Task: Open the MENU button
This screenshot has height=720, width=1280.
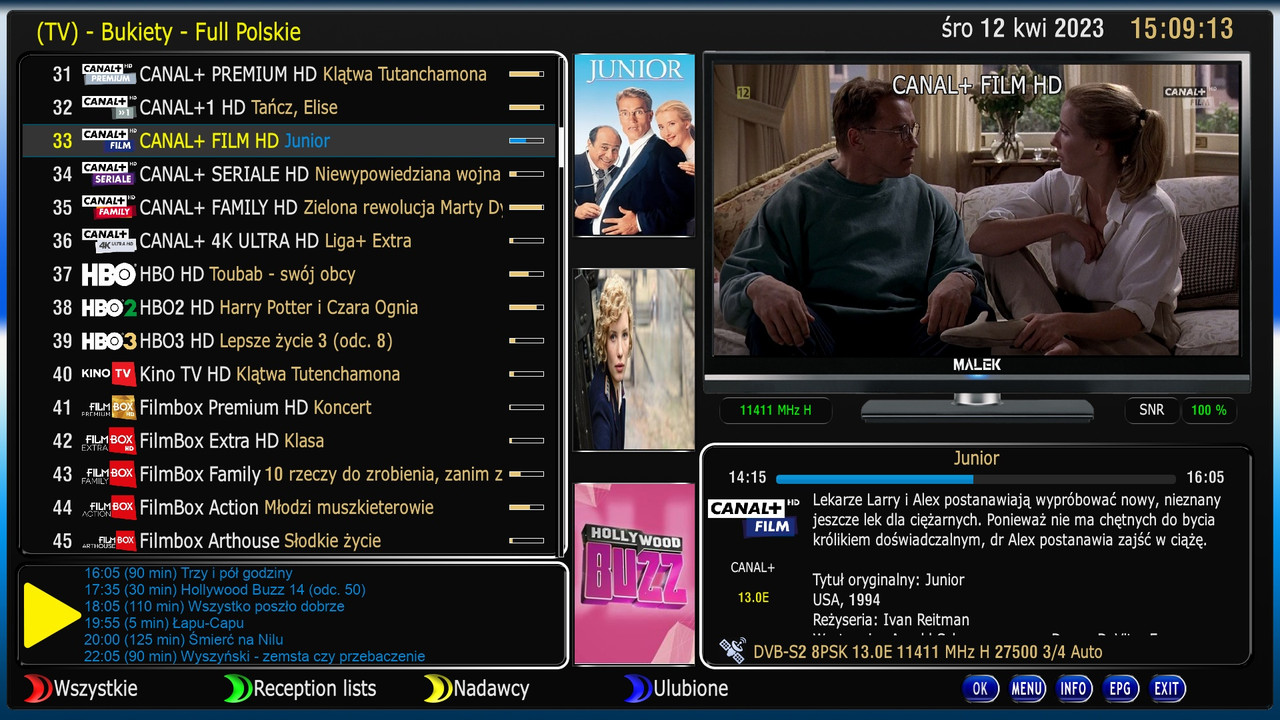Action: [x=1027, y=688]
